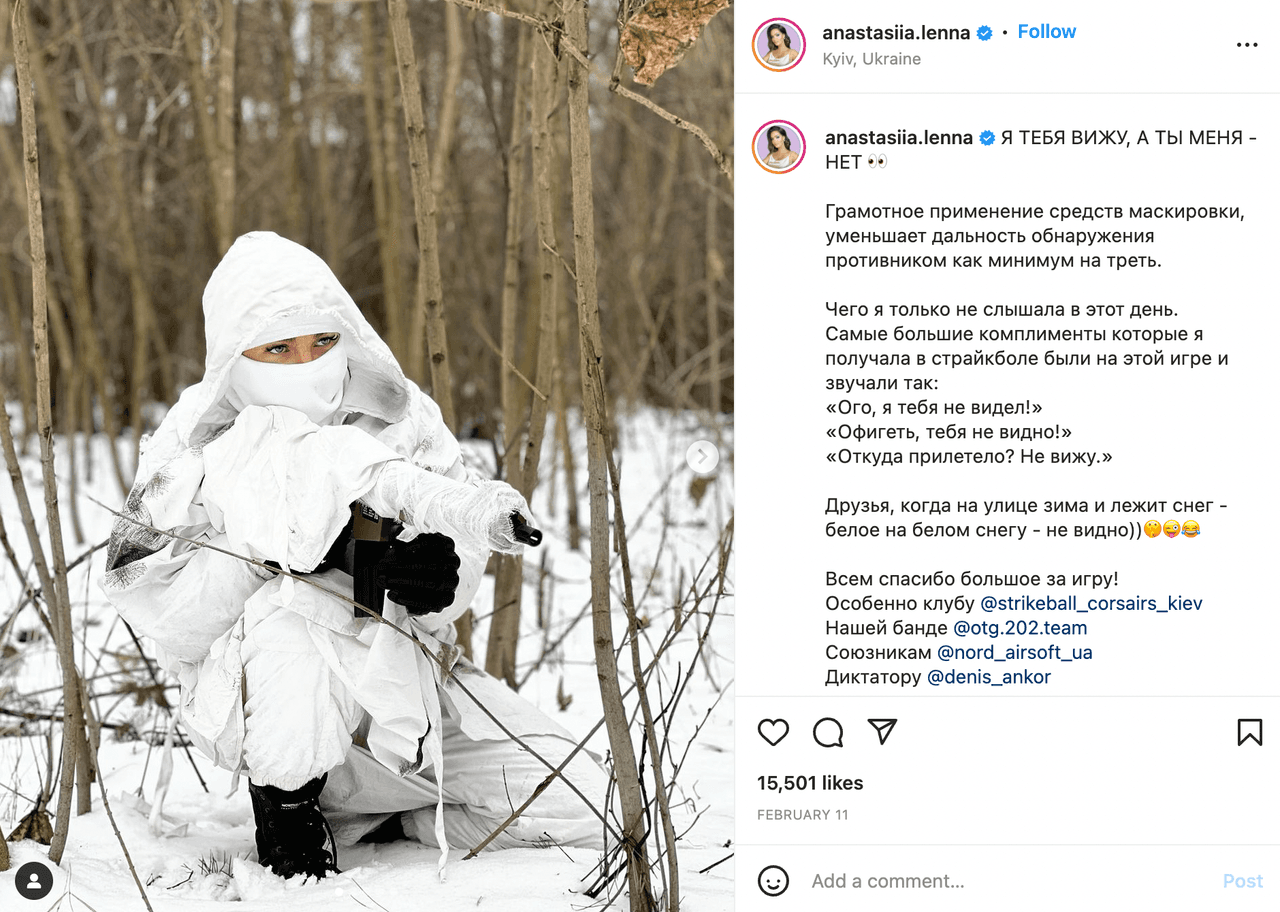The width and height of the screenshot is (1280, 912).
Task: Share post with paper plane icon
Action: click(882, 732)
